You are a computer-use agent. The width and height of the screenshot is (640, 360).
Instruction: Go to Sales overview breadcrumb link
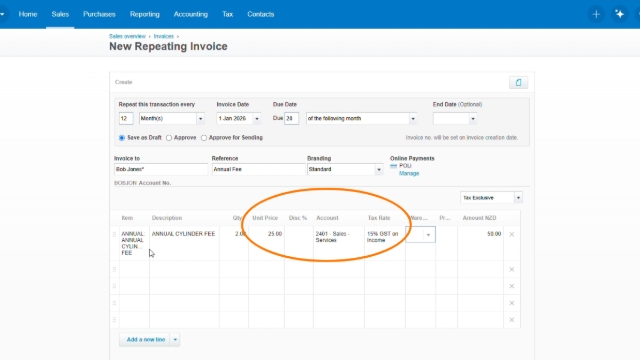pyautogui.click(x=127, y=36)
